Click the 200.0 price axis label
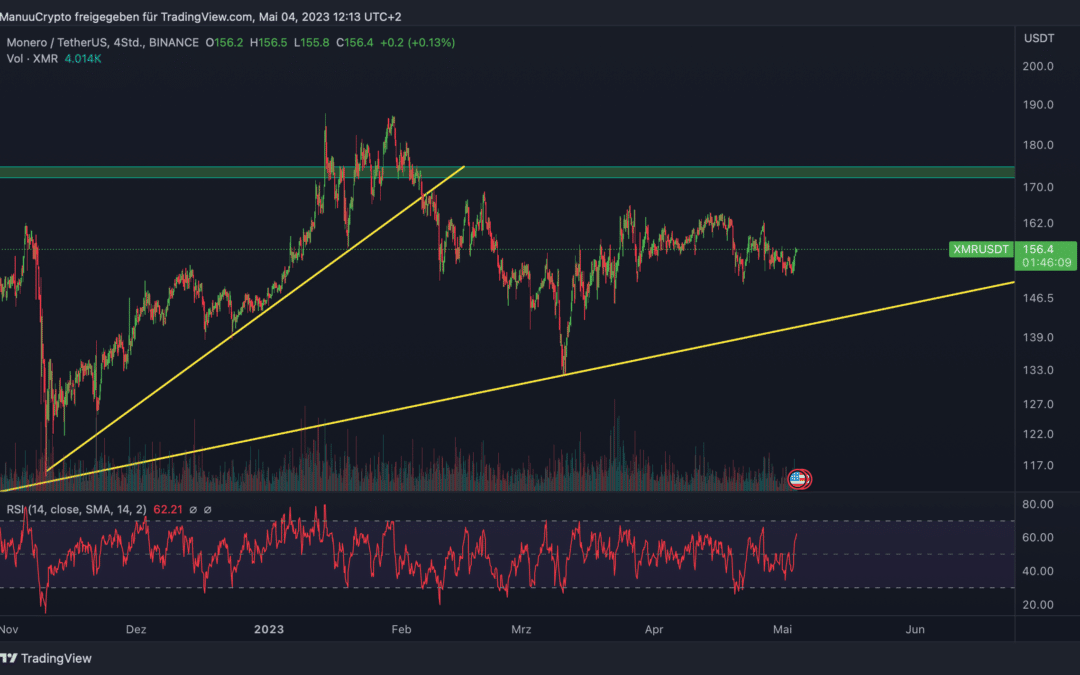The height and width of the screenshot is (675, 1080). point(1038,67)
